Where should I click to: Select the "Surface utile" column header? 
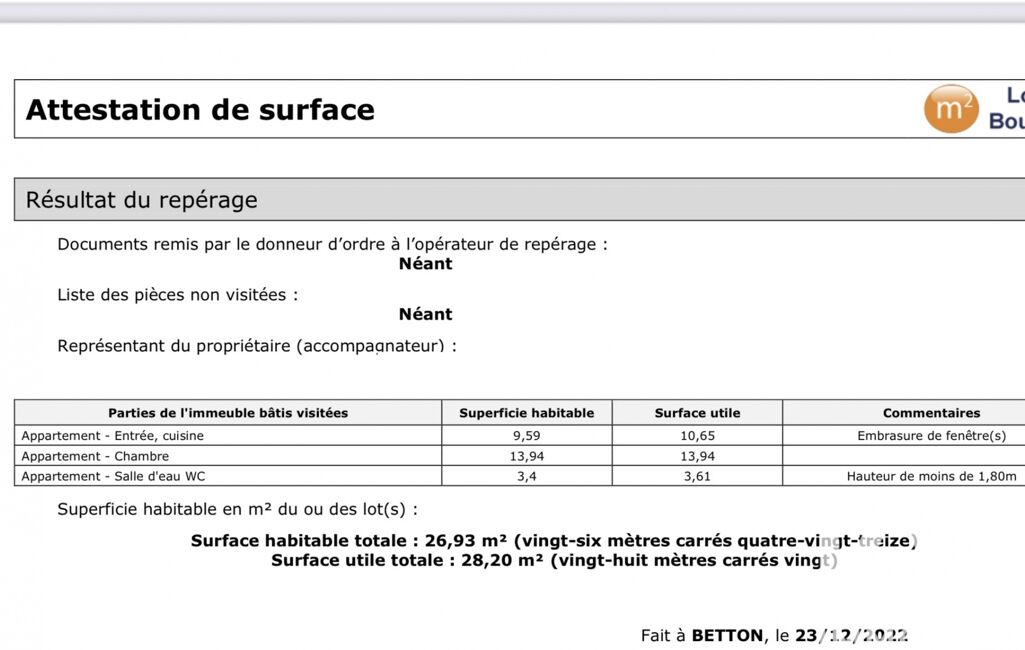point(697,413)
